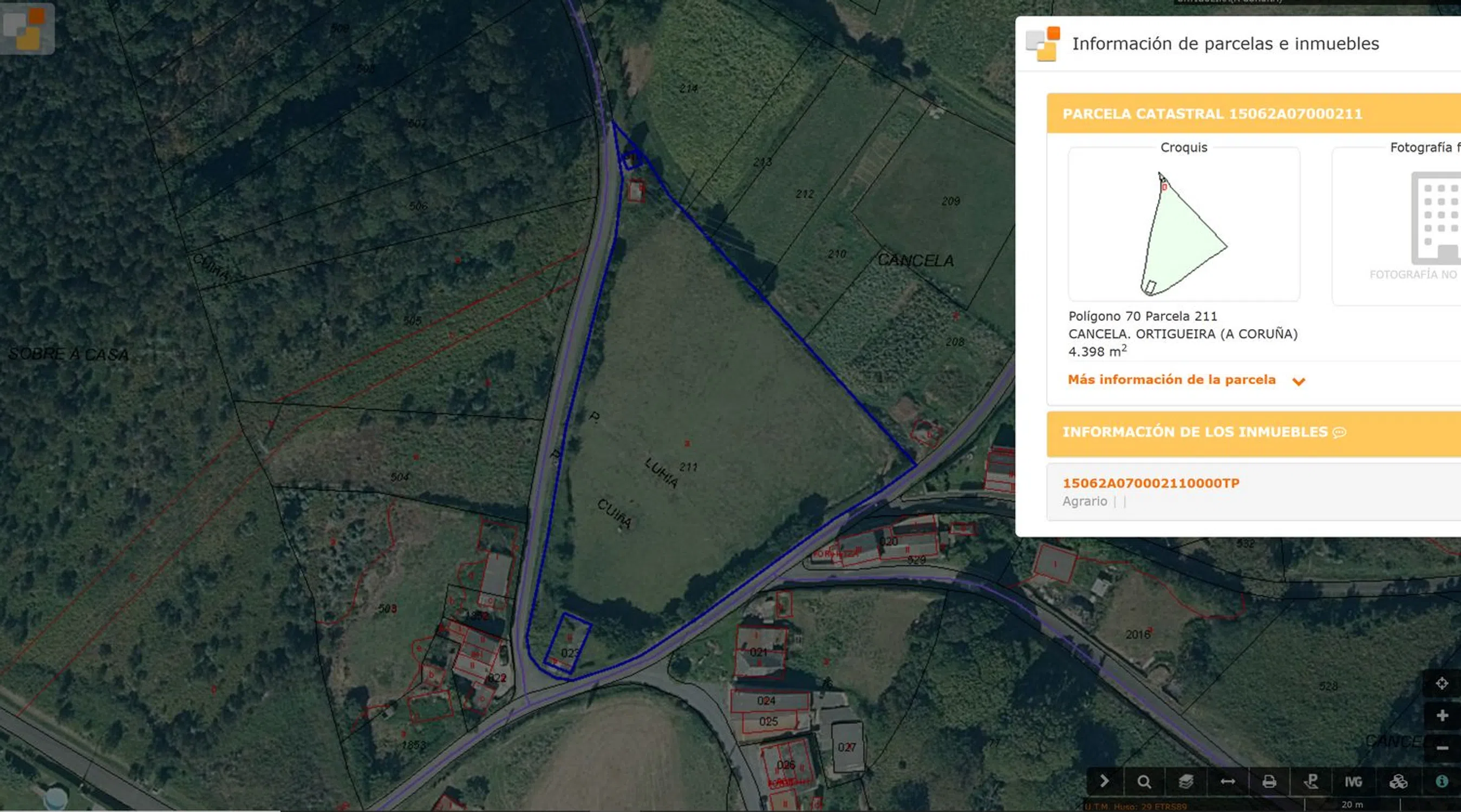Select the distance measure arrows tool
Screen dimensions: 1461x812
[1228, 782]
